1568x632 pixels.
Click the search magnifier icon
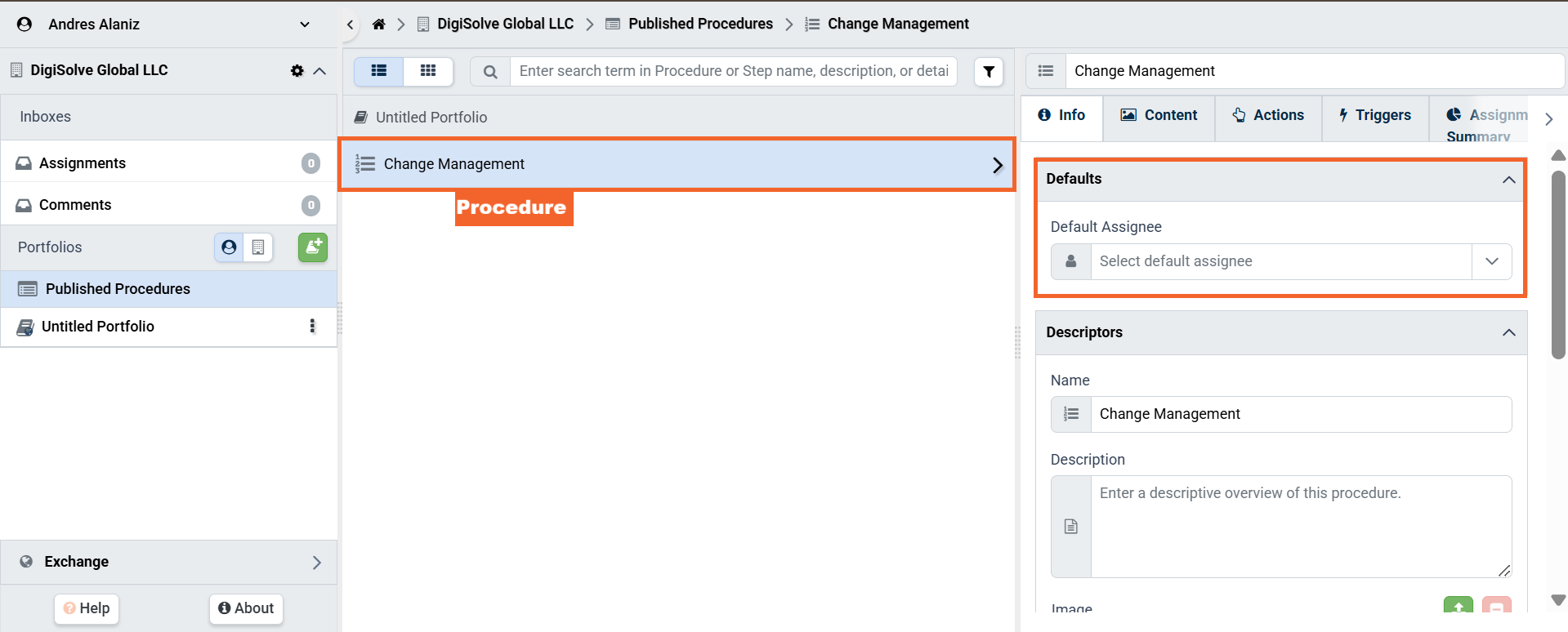coord(490,72)
